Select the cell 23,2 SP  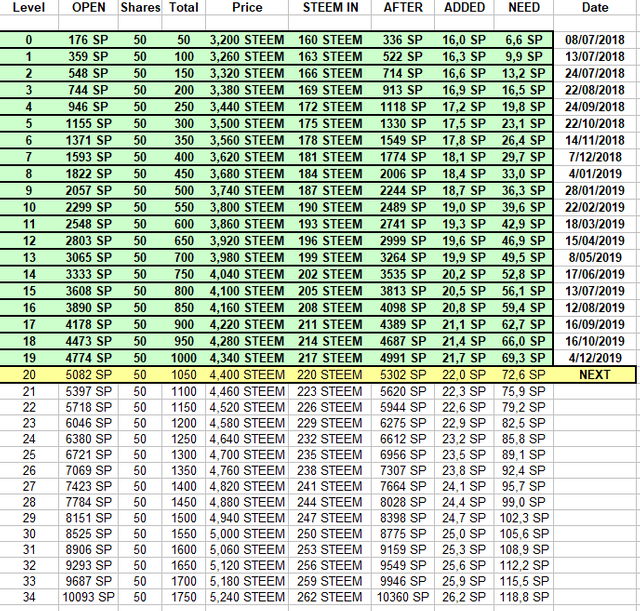tap(464, 439)
